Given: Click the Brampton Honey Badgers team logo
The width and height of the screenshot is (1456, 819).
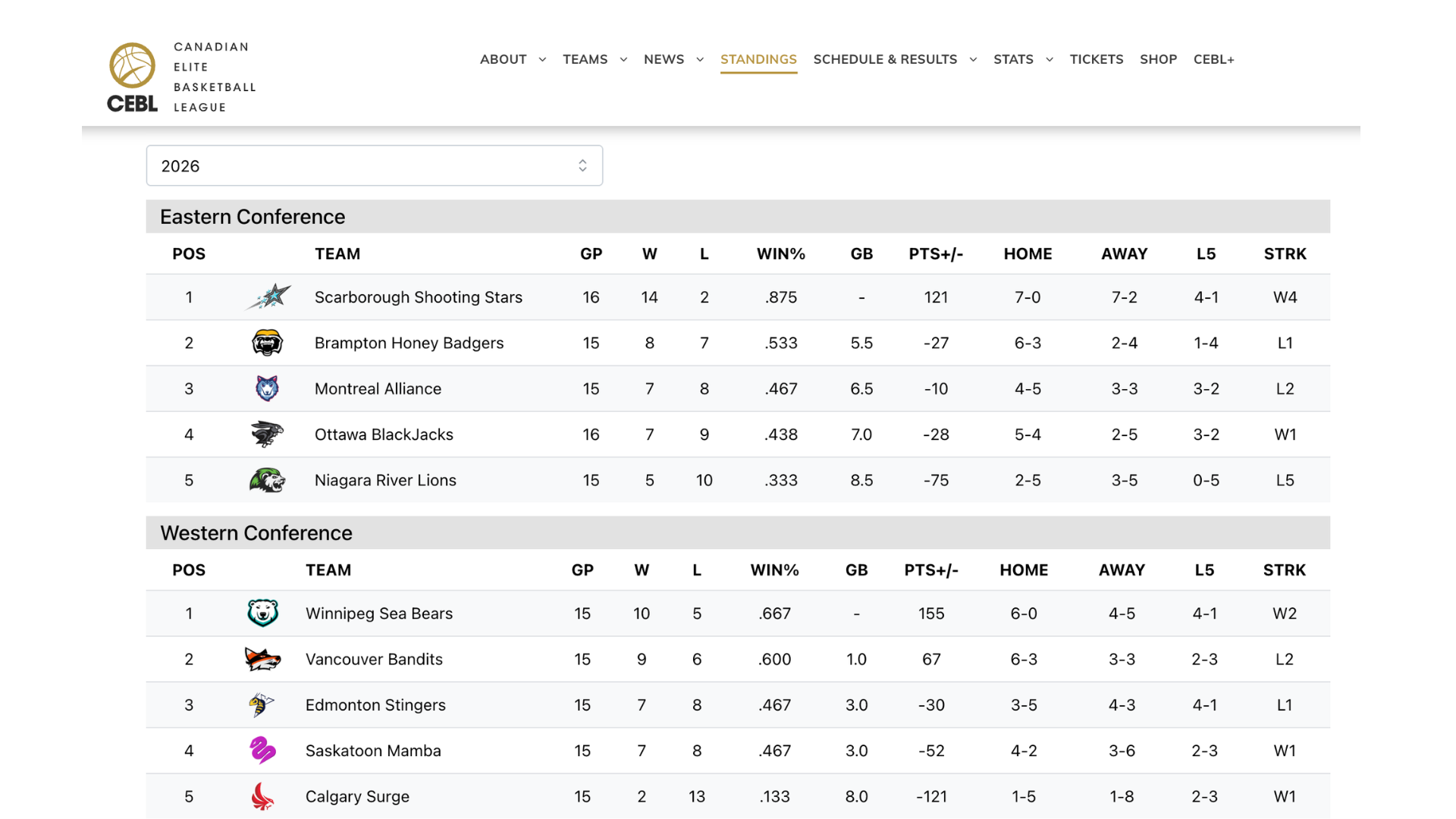Looking at the screenshot, I should click(x=267, y=343).
